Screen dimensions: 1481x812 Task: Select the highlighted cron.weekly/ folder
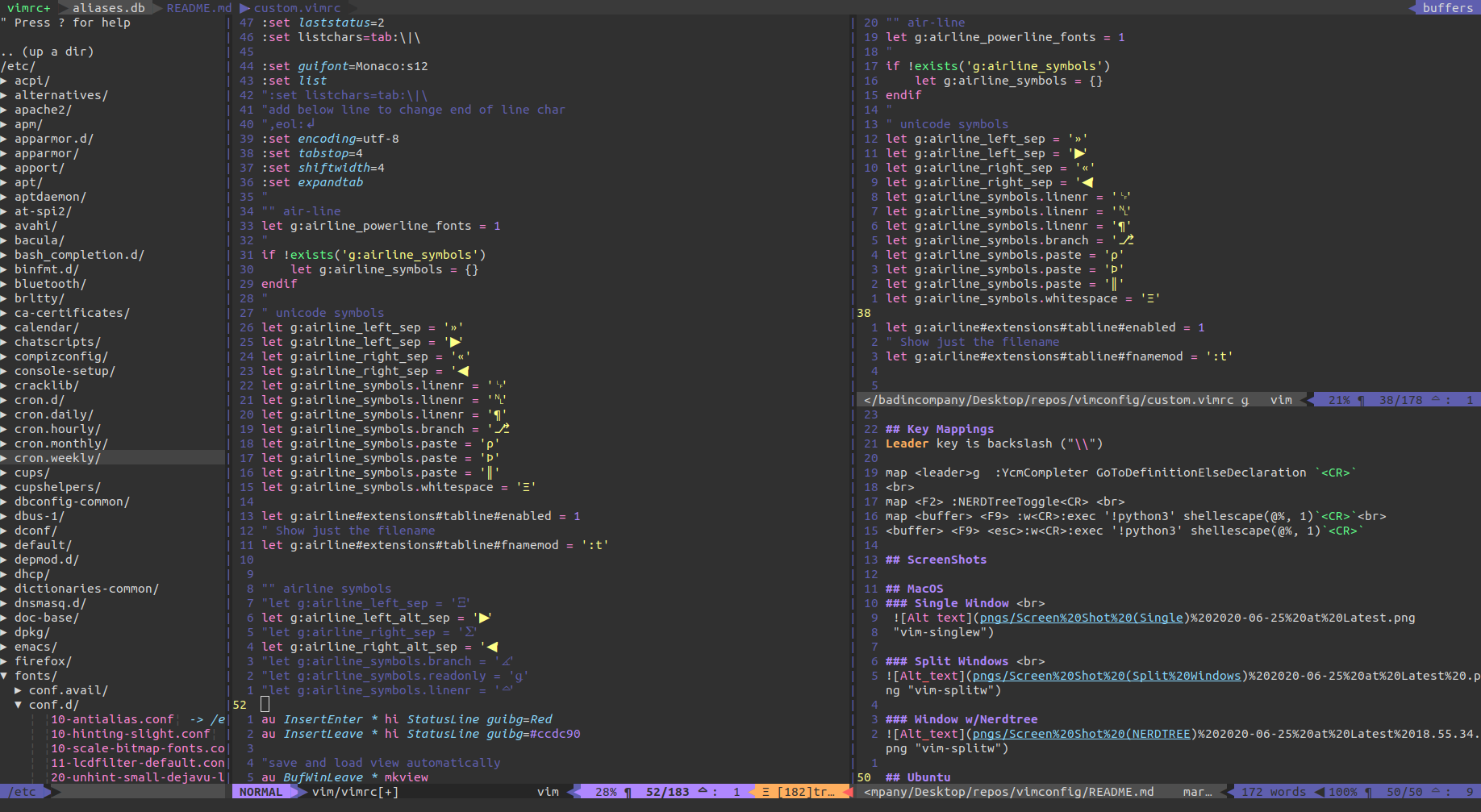pyautogui.click(x=57, y=458)
